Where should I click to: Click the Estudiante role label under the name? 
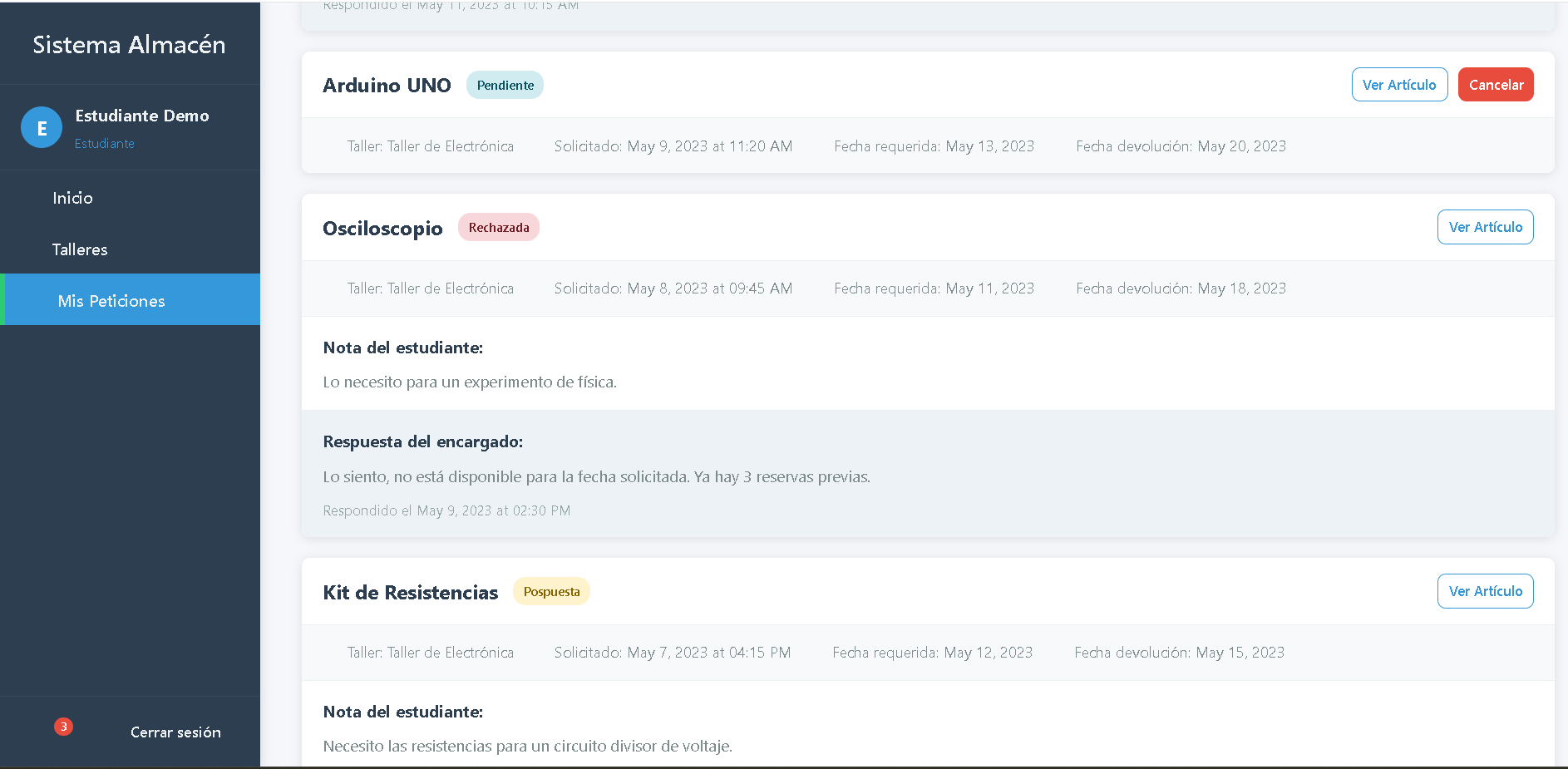(105, 143)
